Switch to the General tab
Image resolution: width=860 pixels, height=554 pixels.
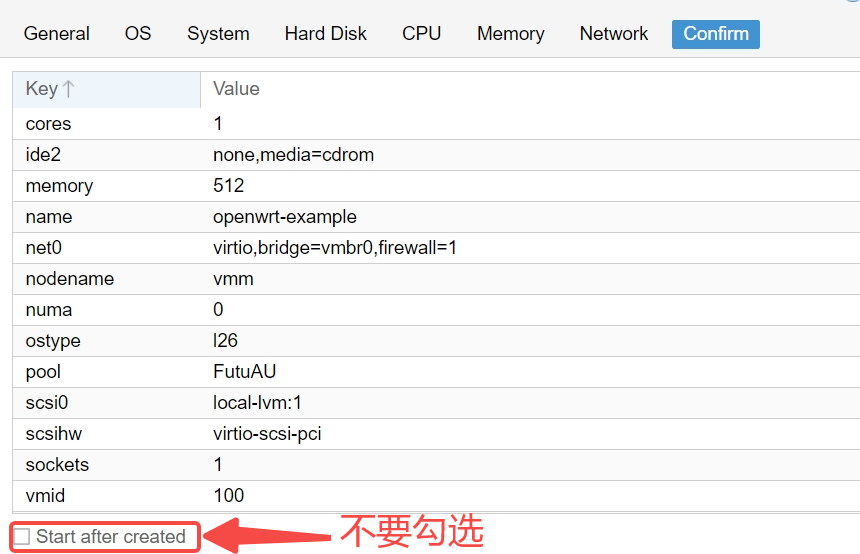56,34
